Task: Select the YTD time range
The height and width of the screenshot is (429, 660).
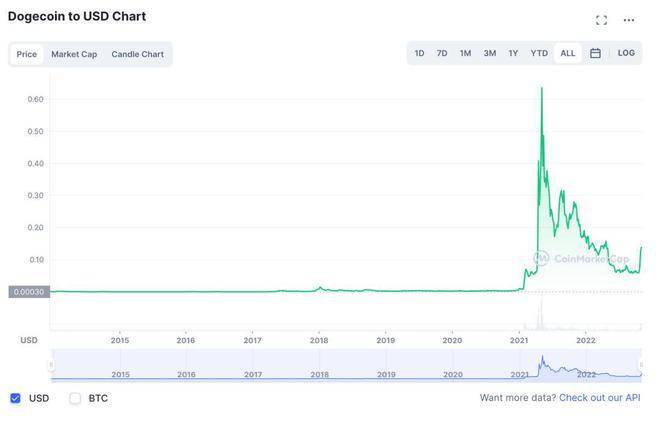Action: [x=539, y=53]
